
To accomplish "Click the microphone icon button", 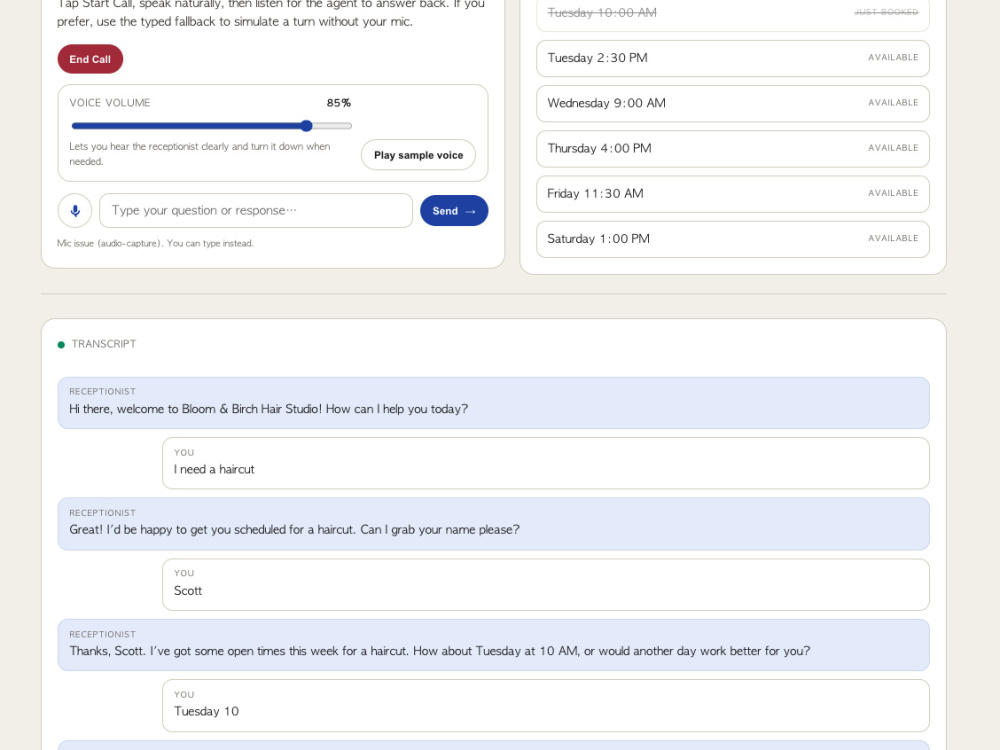I will [x=75, y=210].
